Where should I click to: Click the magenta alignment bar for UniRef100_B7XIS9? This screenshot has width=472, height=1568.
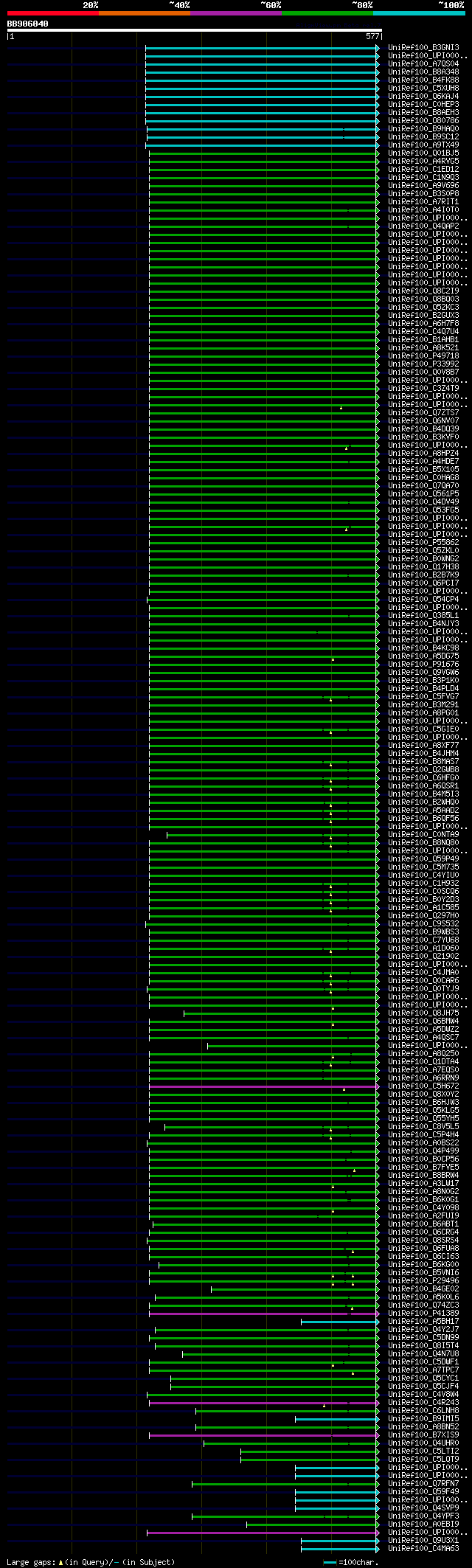tap(264, 1435)
